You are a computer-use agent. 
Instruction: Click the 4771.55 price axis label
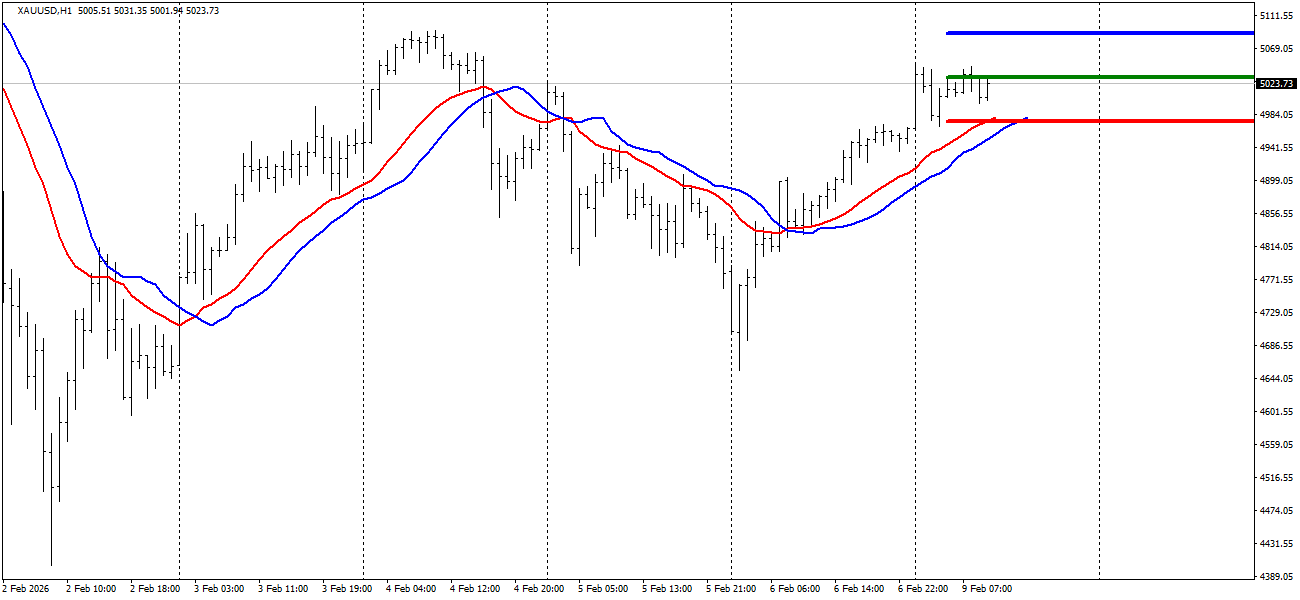click(x=1277, y=280)
